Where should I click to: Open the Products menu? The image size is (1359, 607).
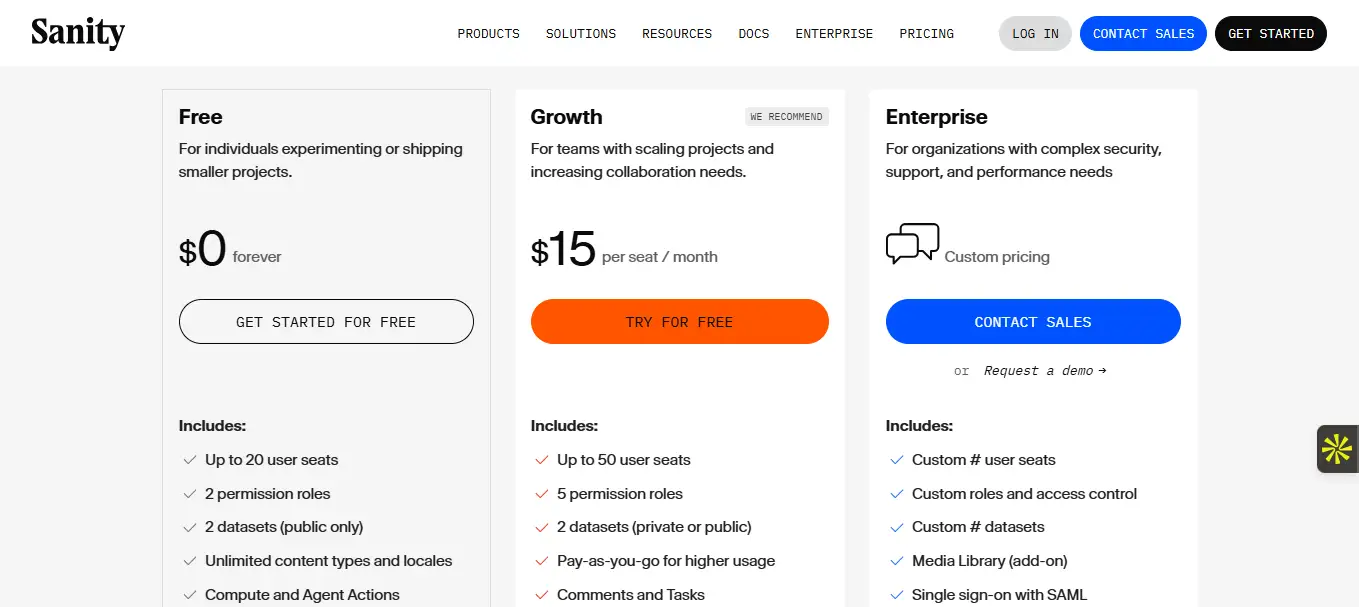click(488, 34)
